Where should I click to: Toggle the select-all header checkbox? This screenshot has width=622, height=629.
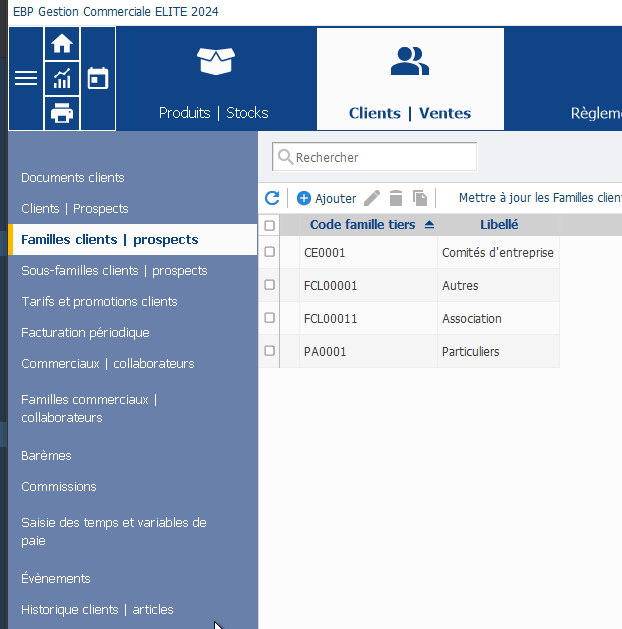pos(269,225)
